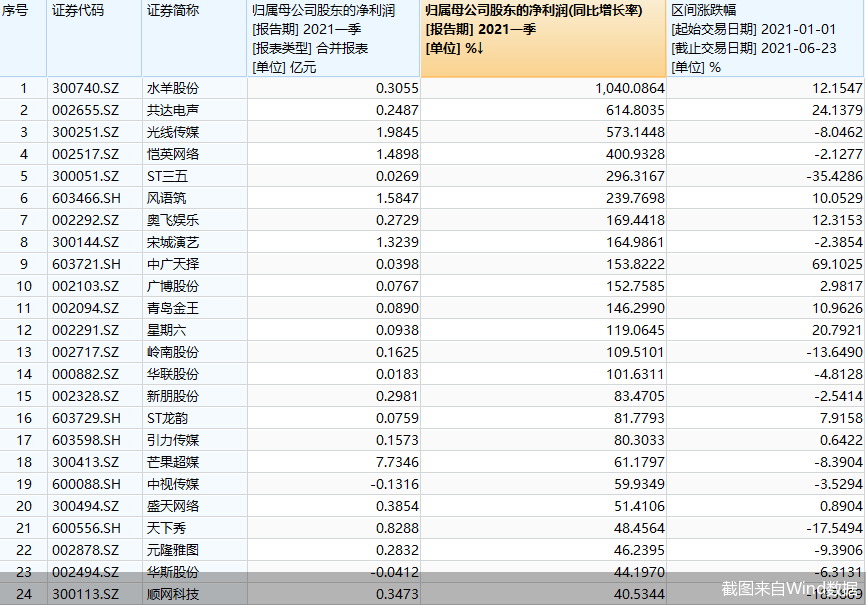The image size is (866, 605).
Task: Select price change value -35.4286
Action: point(834,176)
